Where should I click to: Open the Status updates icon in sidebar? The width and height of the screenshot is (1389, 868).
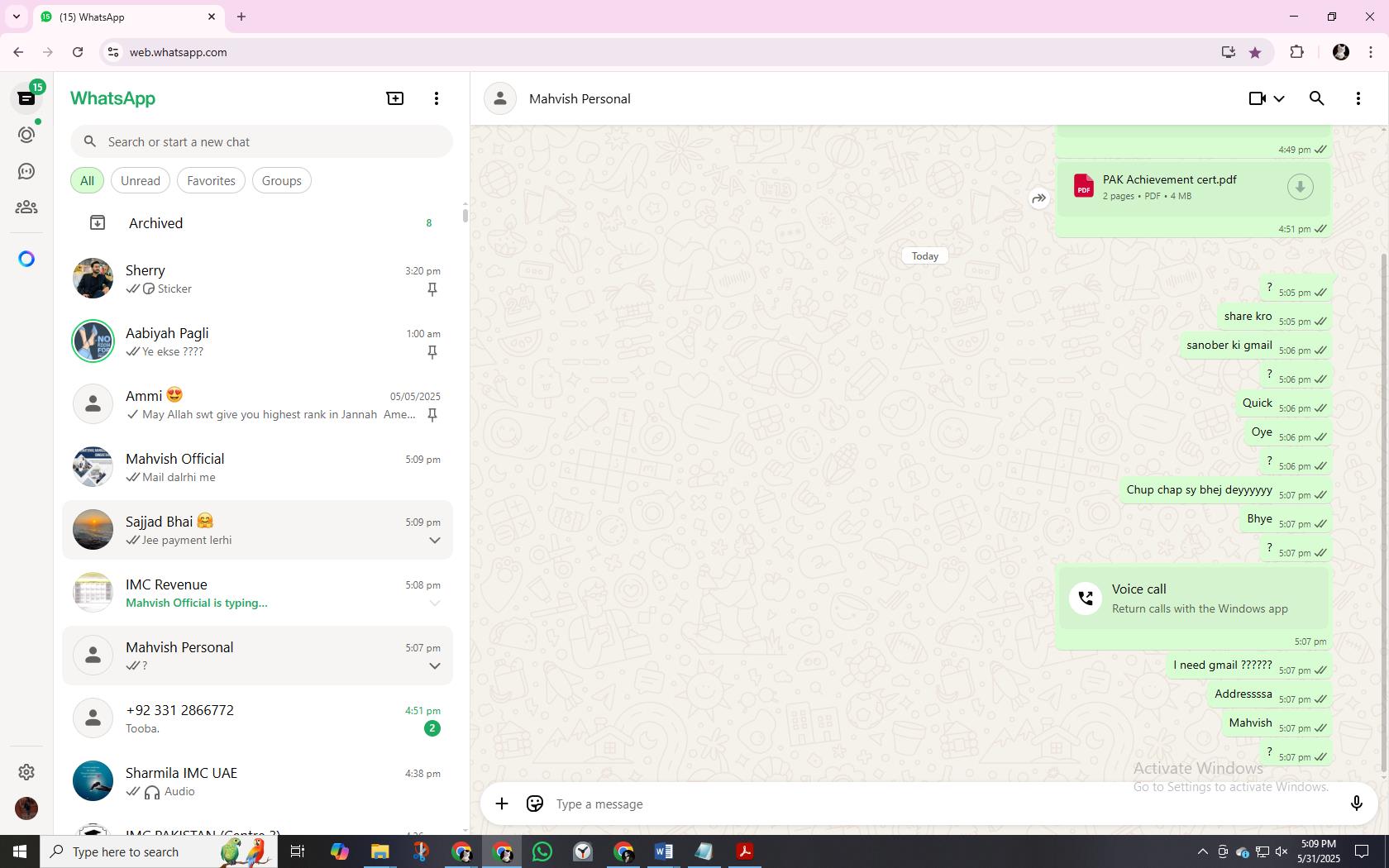pyautogui.click(x=26, y=135)
